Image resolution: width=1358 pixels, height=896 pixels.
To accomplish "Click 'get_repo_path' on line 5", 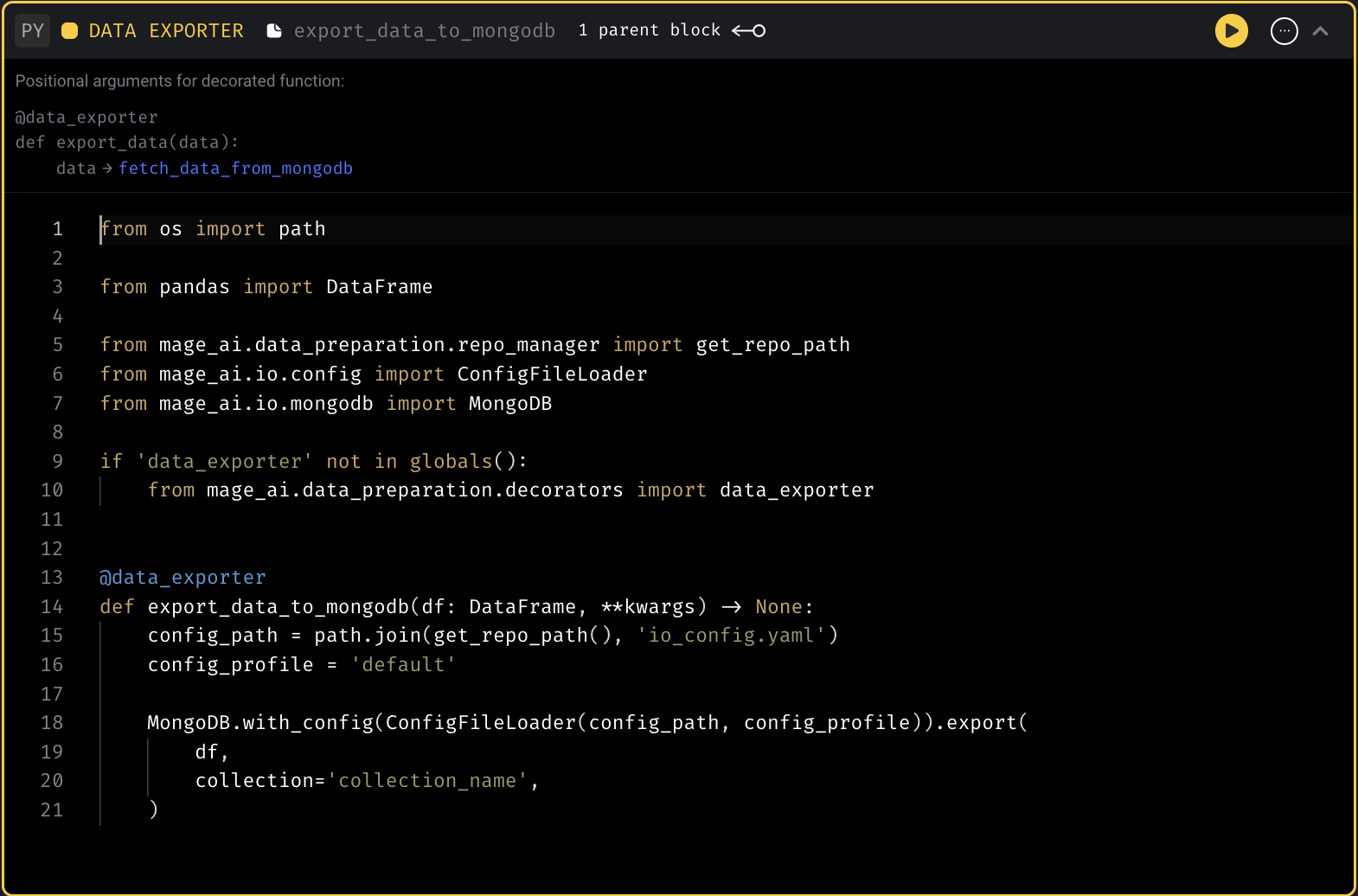I will (773, 345).
